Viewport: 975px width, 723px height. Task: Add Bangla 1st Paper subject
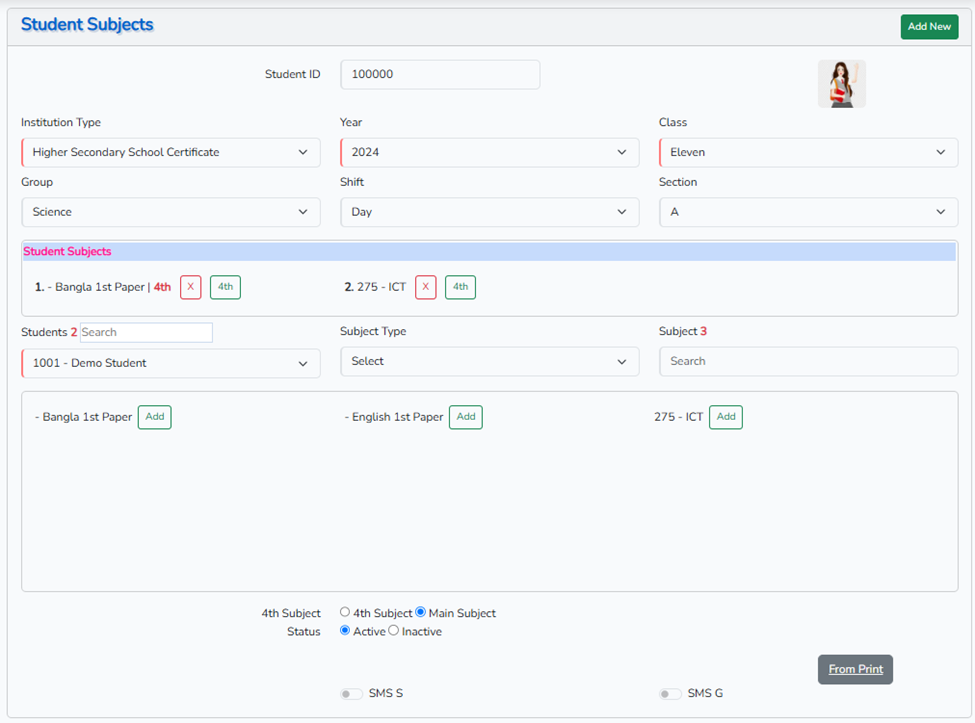154,417
